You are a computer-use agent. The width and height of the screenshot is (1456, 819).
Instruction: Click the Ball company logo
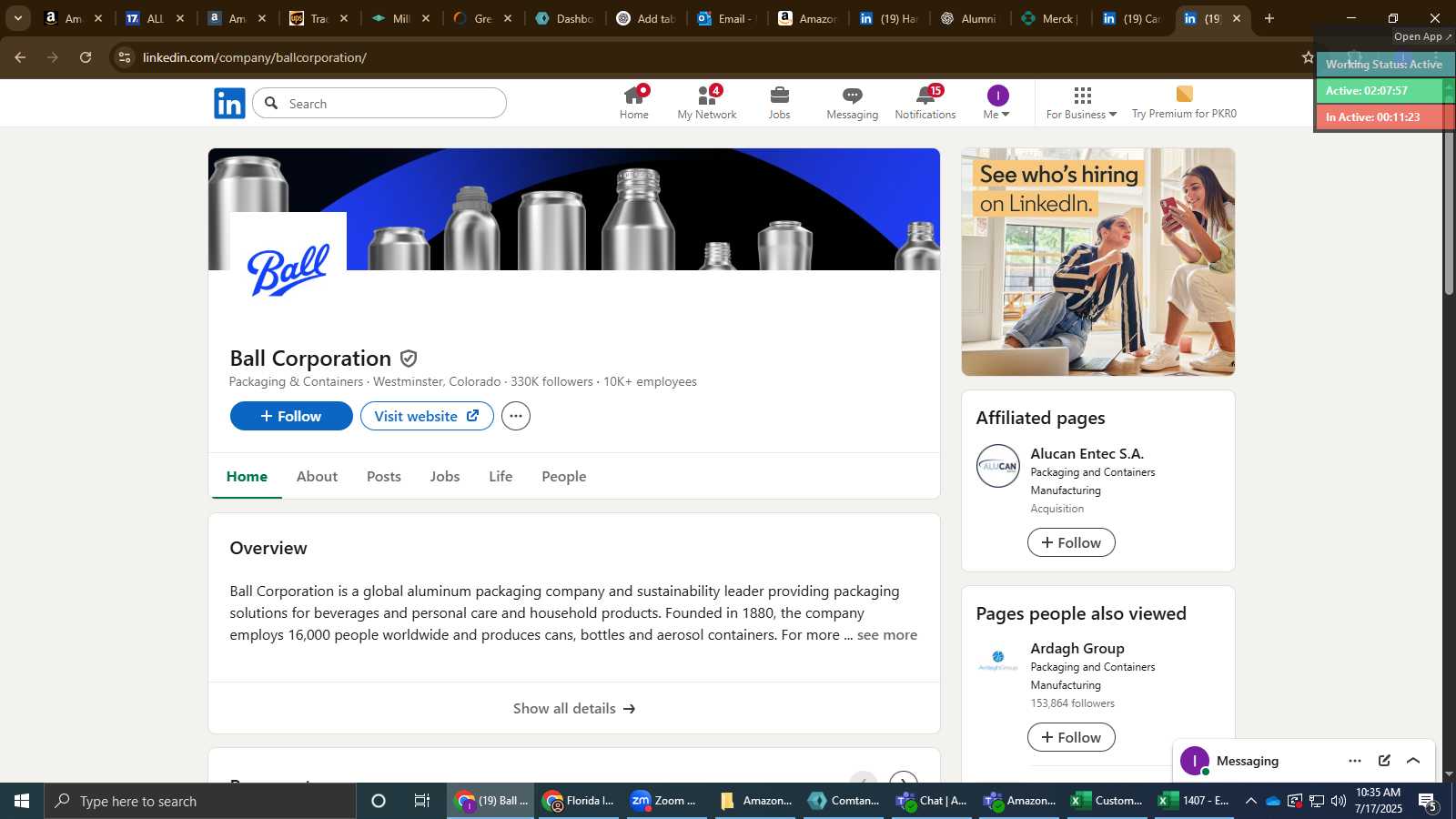(288, 270)
